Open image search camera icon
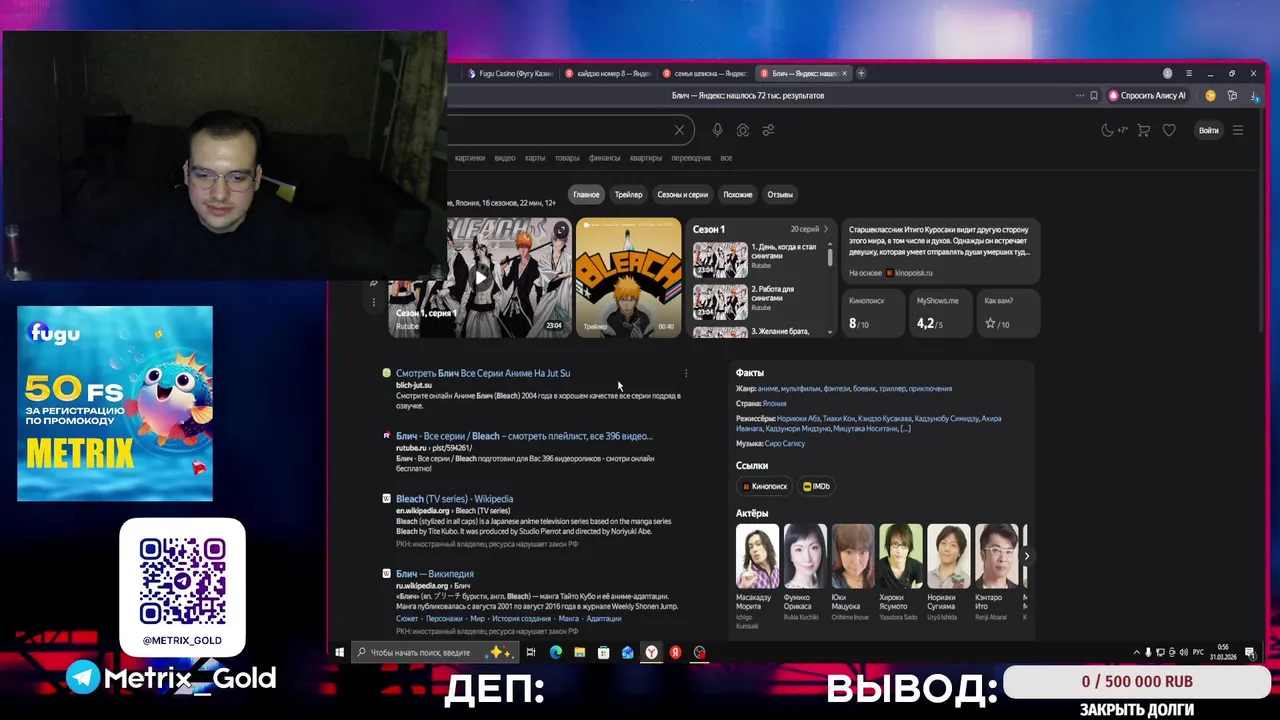Viewport: 1280px width, 720px height. [743, 130]
